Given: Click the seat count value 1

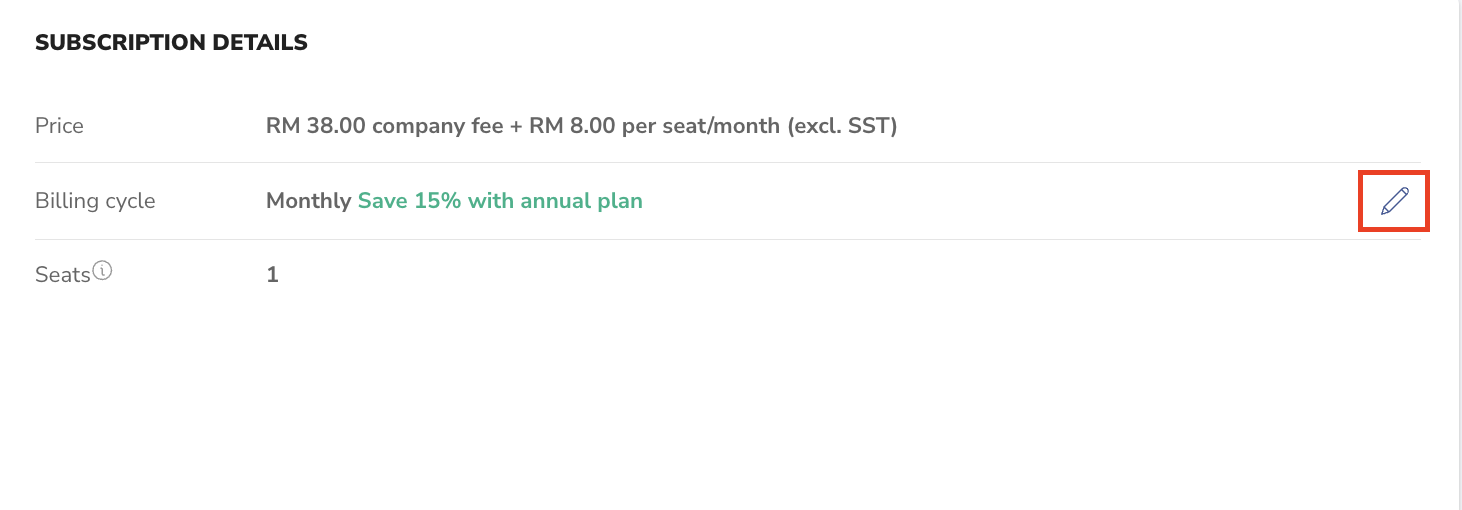Looking at the screenshot, I should 272,274.
